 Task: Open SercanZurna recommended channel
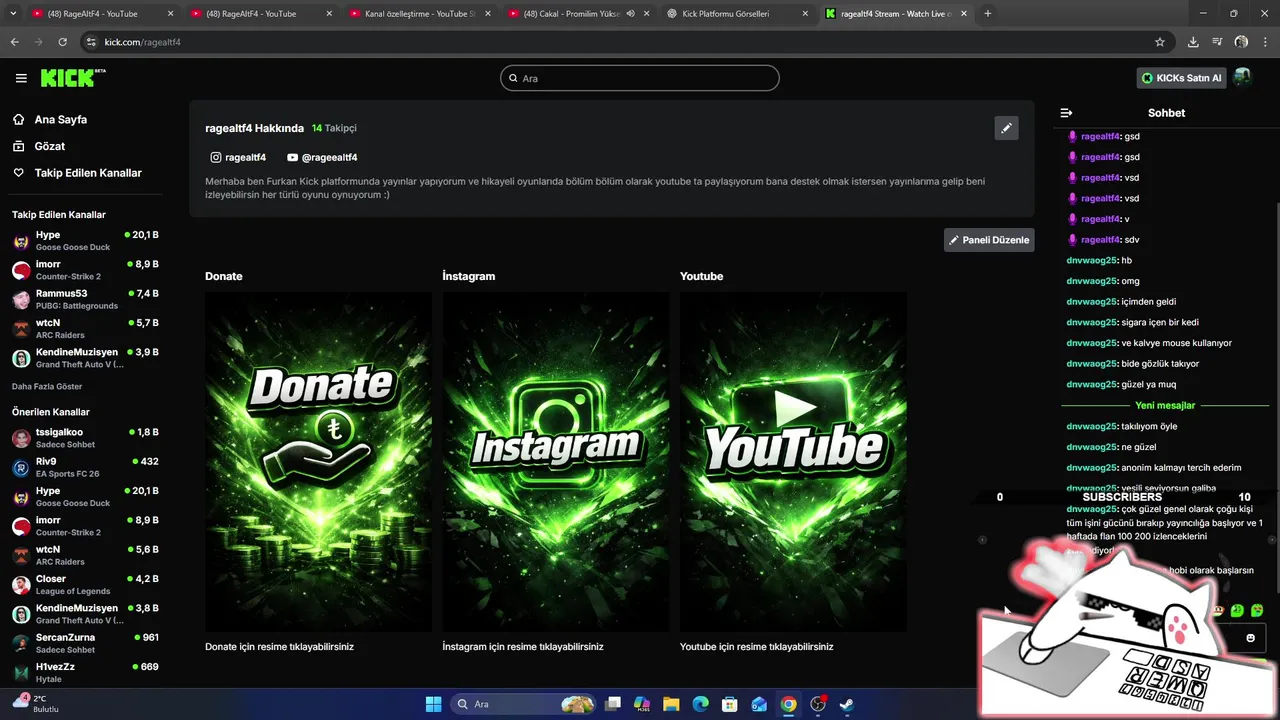(85, 643)
